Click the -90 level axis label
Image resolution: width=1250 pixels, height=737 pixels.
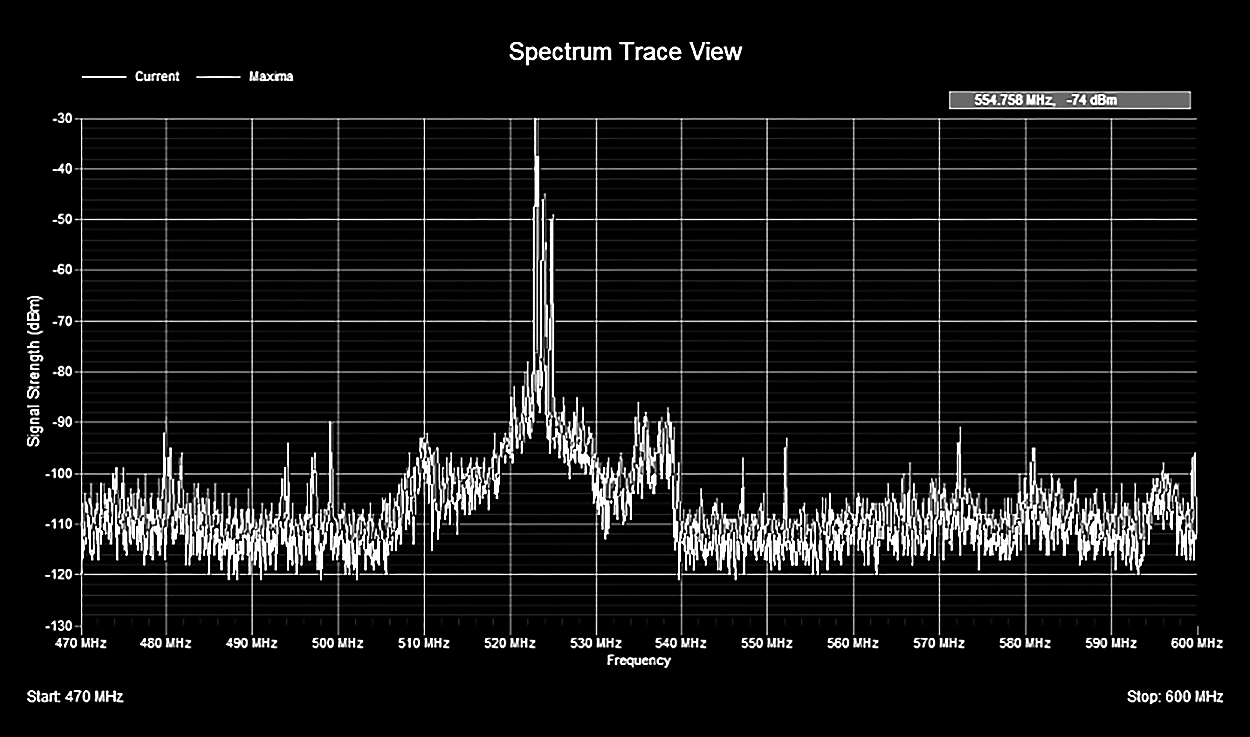[61, 422]
